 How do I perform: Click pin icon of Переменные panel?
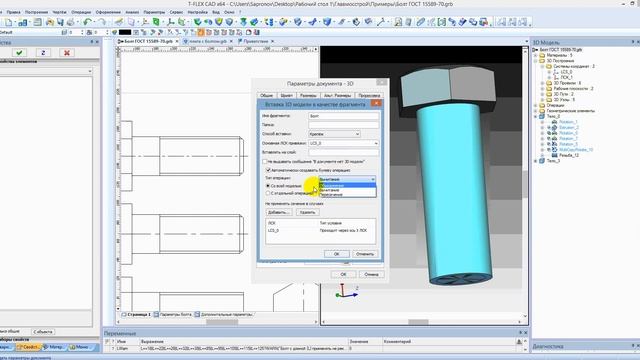click(520, 333)
